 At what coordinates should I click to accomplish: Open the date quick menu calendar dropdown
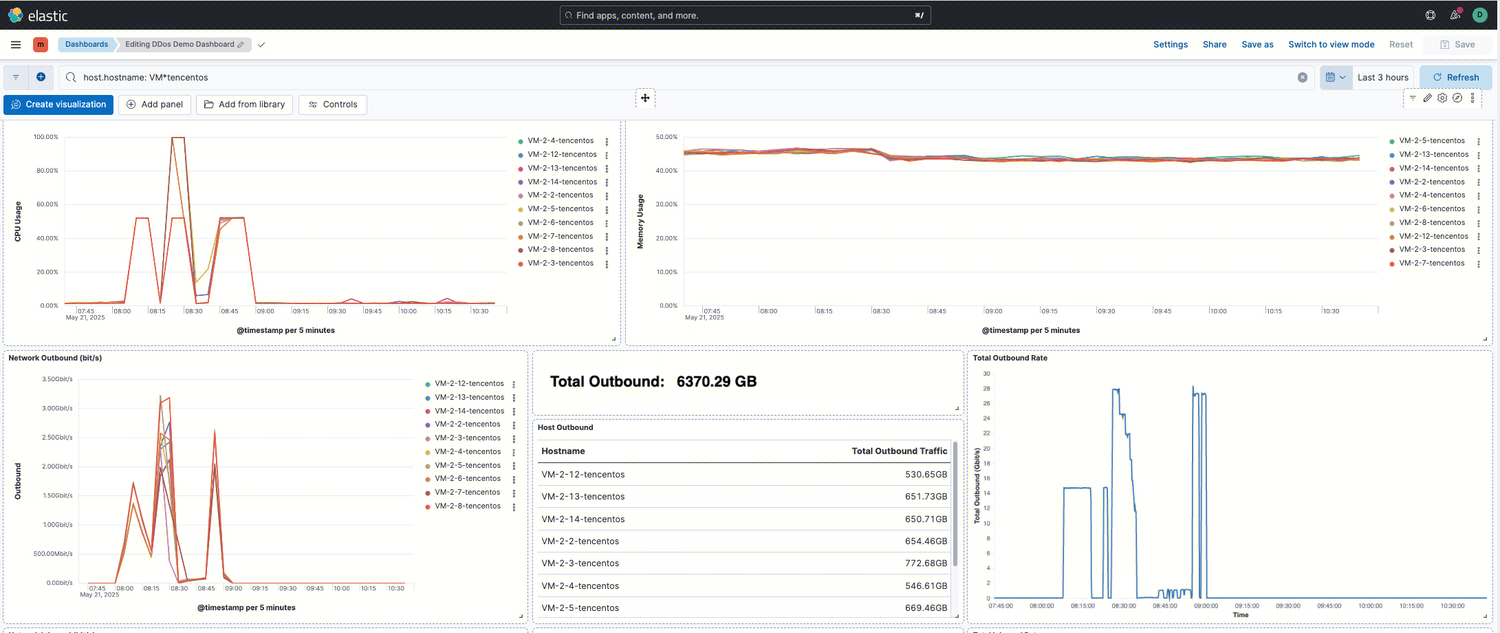pos(1335,77)
